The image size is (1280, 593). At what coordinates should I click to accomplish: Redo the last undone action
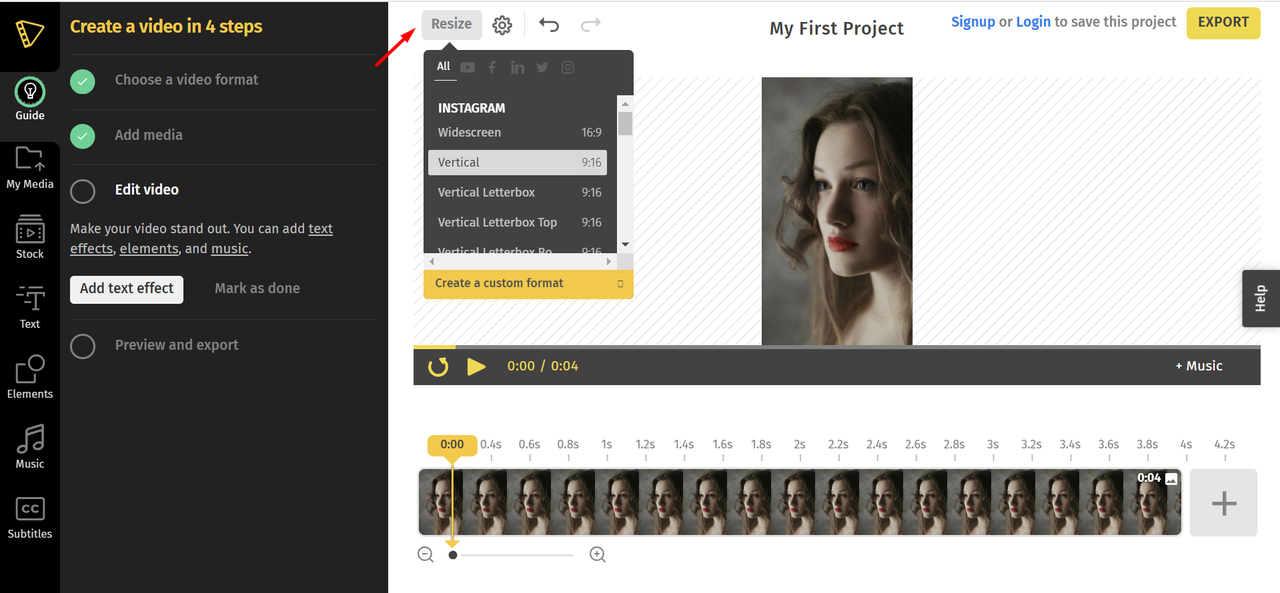coord(591,24)
